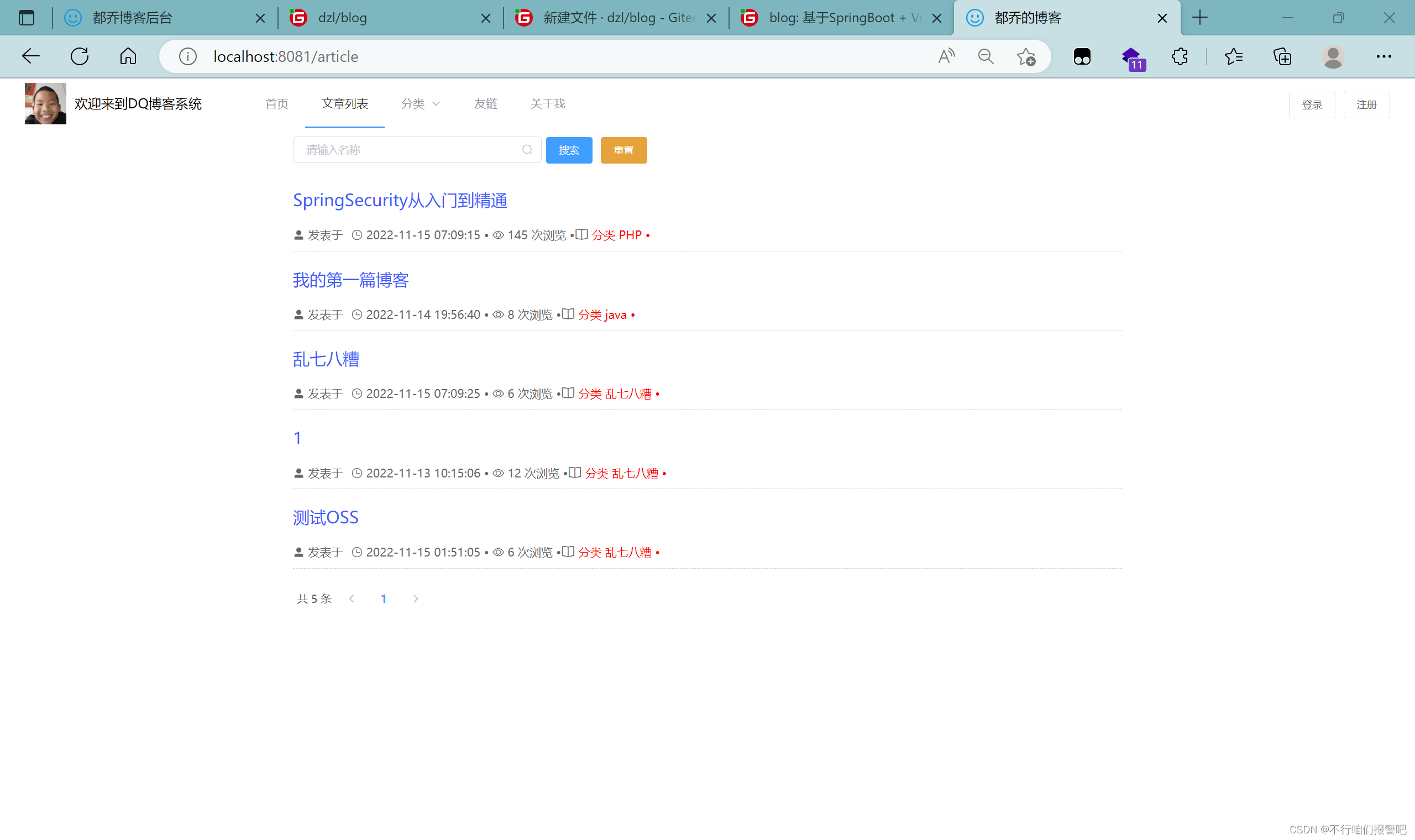The width and height of the screenshot is (1415, 840).
Task: Click the 请输入名称 search input field
Action: pos(407,149)
